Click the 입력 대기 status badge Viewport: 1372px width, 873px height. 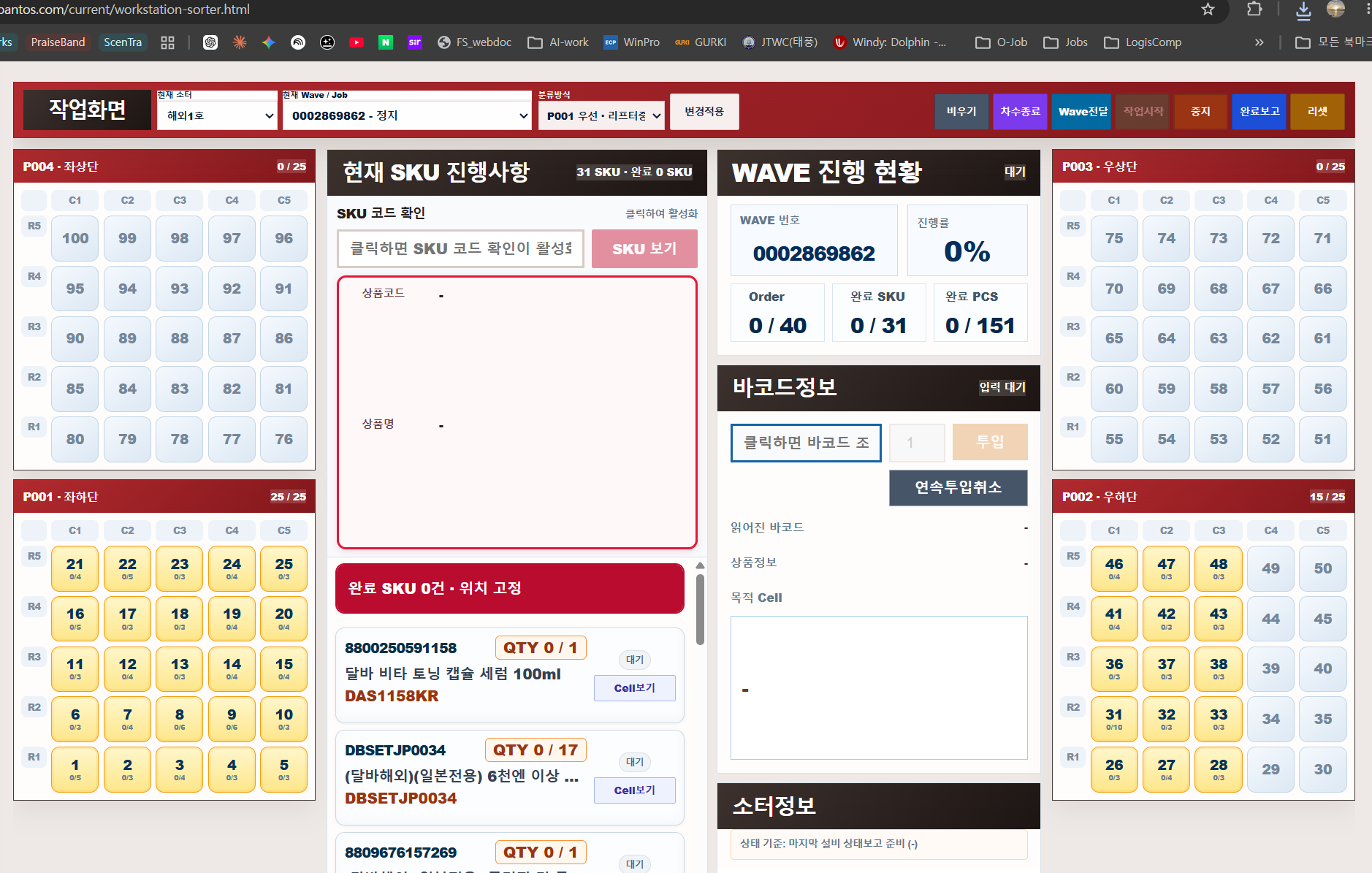pyautogui.click(x=1002, y=387)
